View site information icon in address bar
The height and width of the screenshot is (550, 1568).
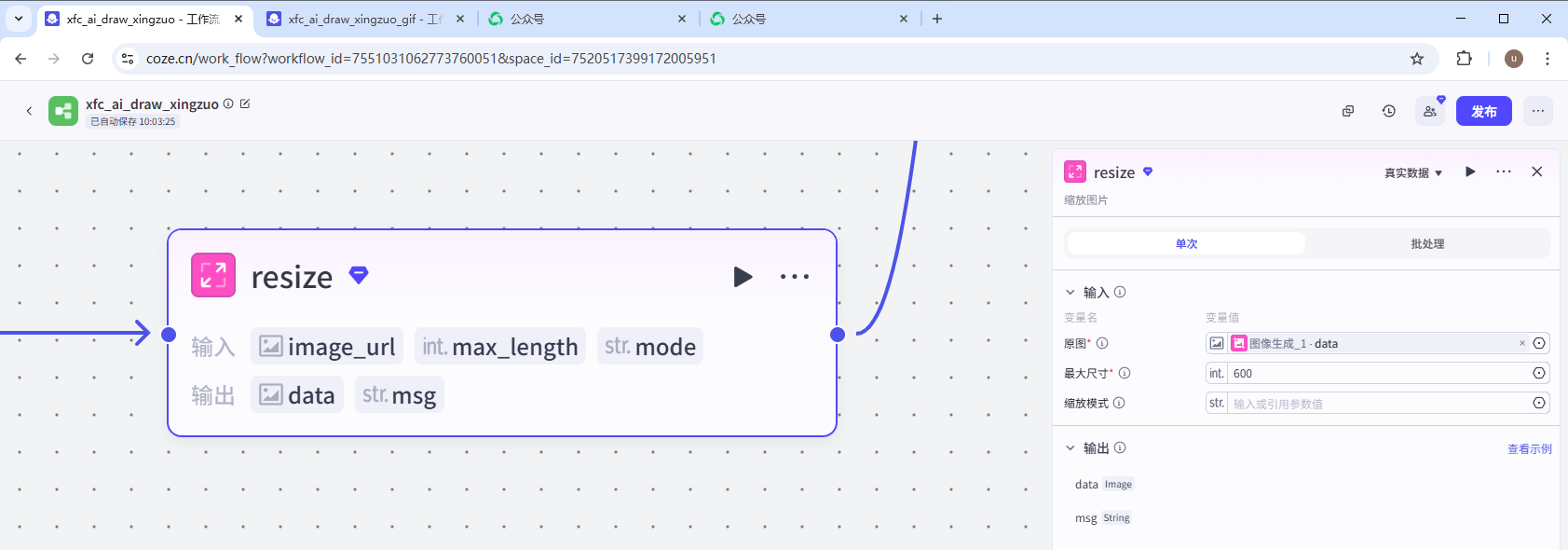point(128,59)
